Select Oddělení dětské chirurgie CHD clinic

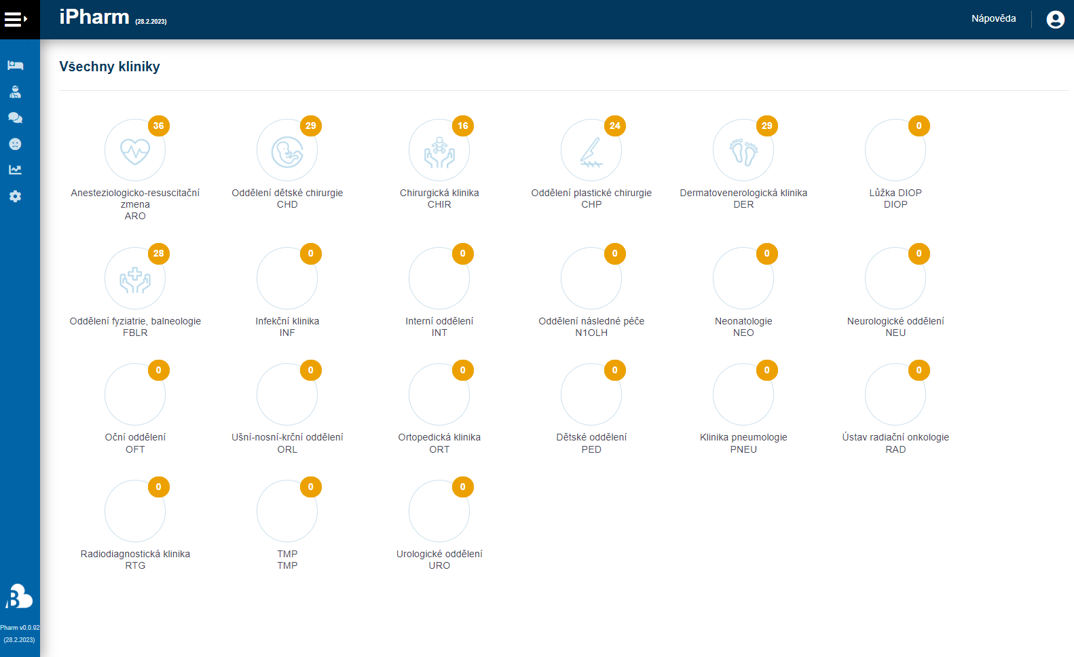287,150
